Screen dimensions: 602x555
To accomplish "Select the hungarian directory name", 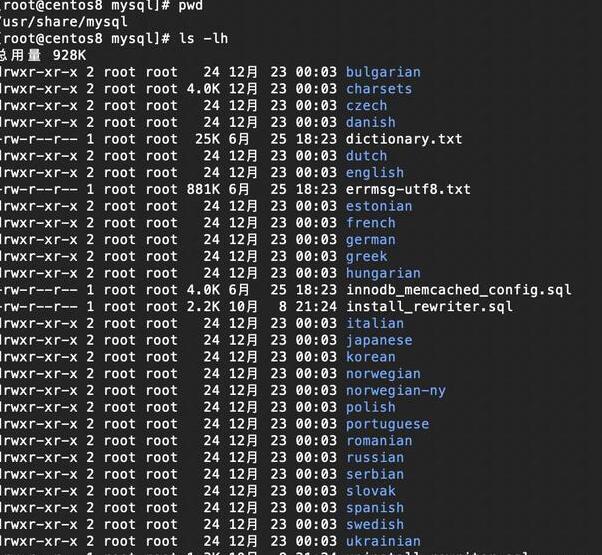I will [383, 273].
